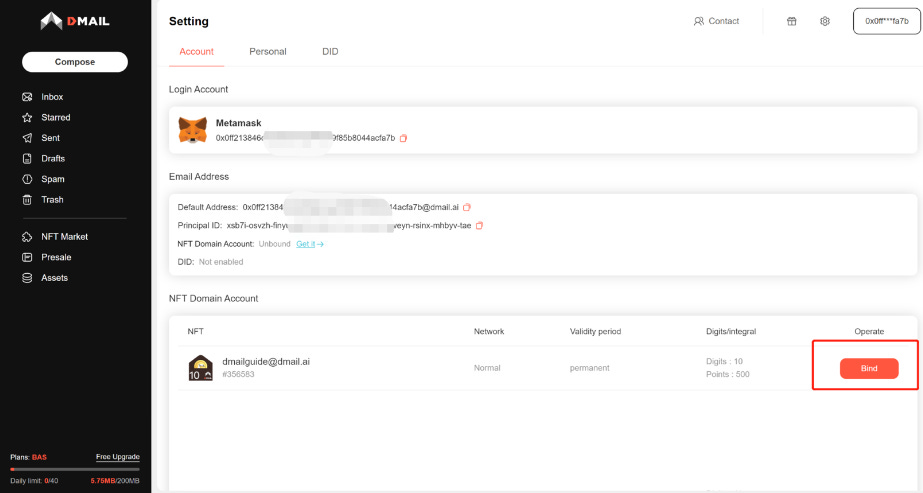
Task: Click the Assets stack icon
Action: 27,278
